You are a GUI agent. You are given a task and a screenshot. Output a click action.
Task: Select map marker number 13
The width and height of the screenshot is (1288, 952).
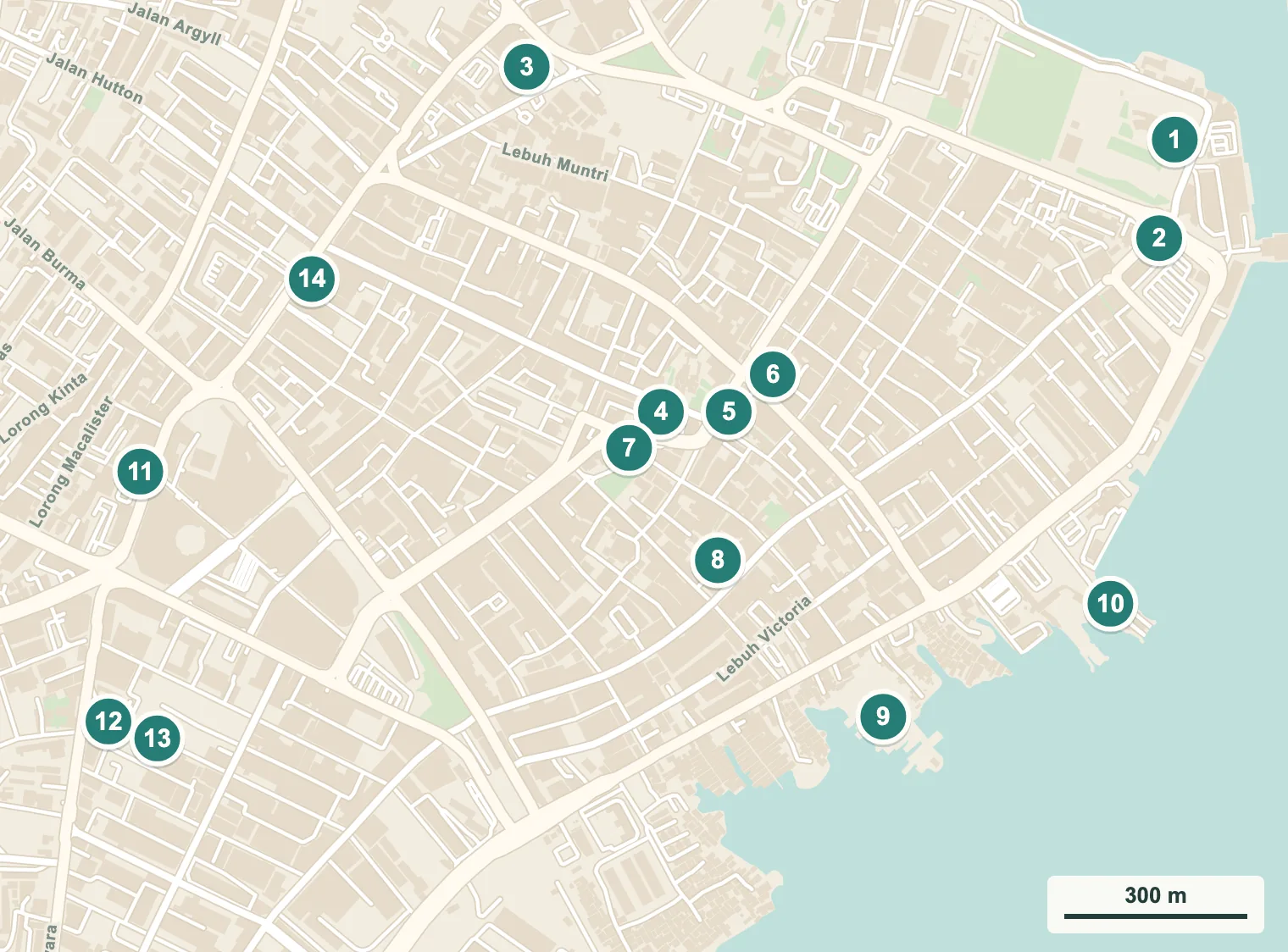pos(158,738)
